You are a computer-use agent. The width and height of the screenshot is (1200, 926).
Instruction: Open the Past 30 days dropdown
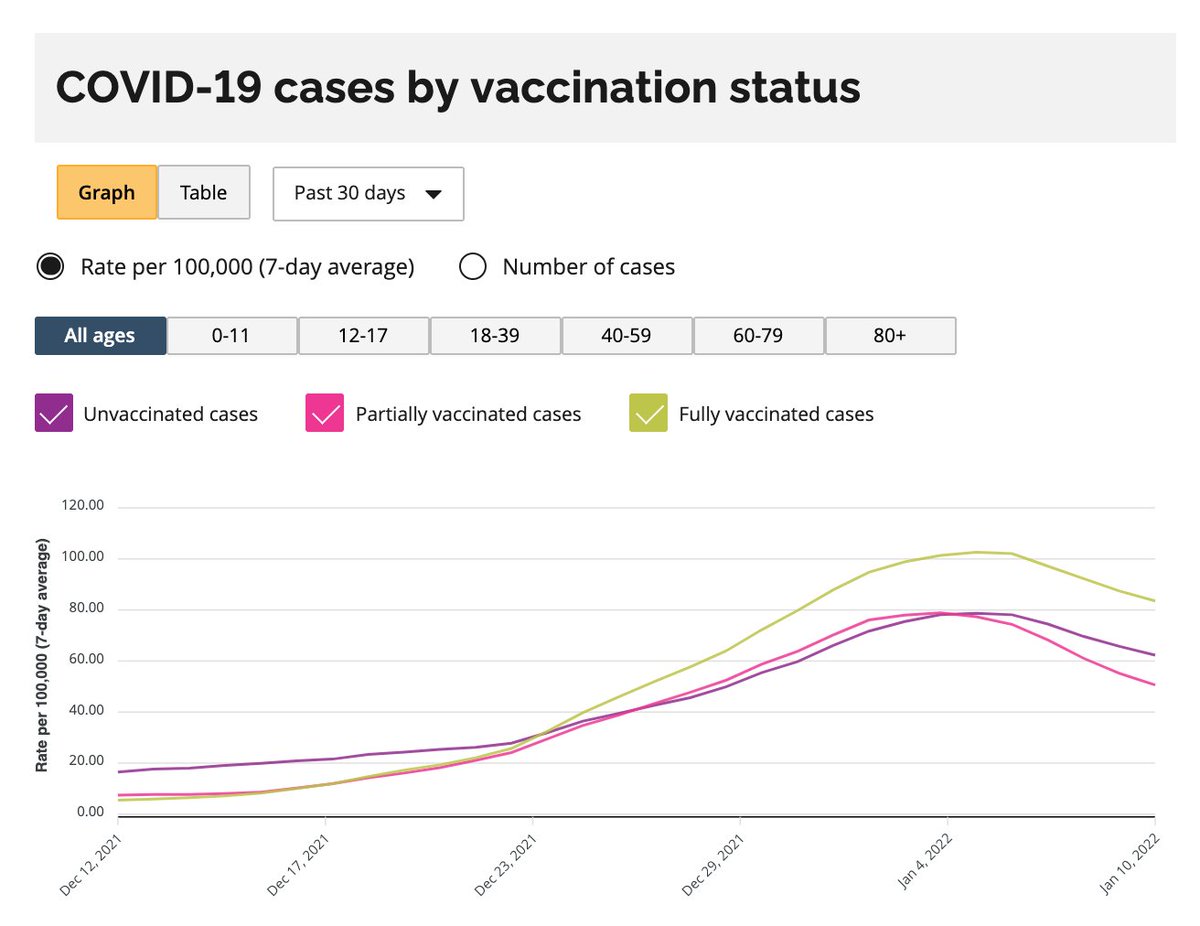(x=368, y=193)
